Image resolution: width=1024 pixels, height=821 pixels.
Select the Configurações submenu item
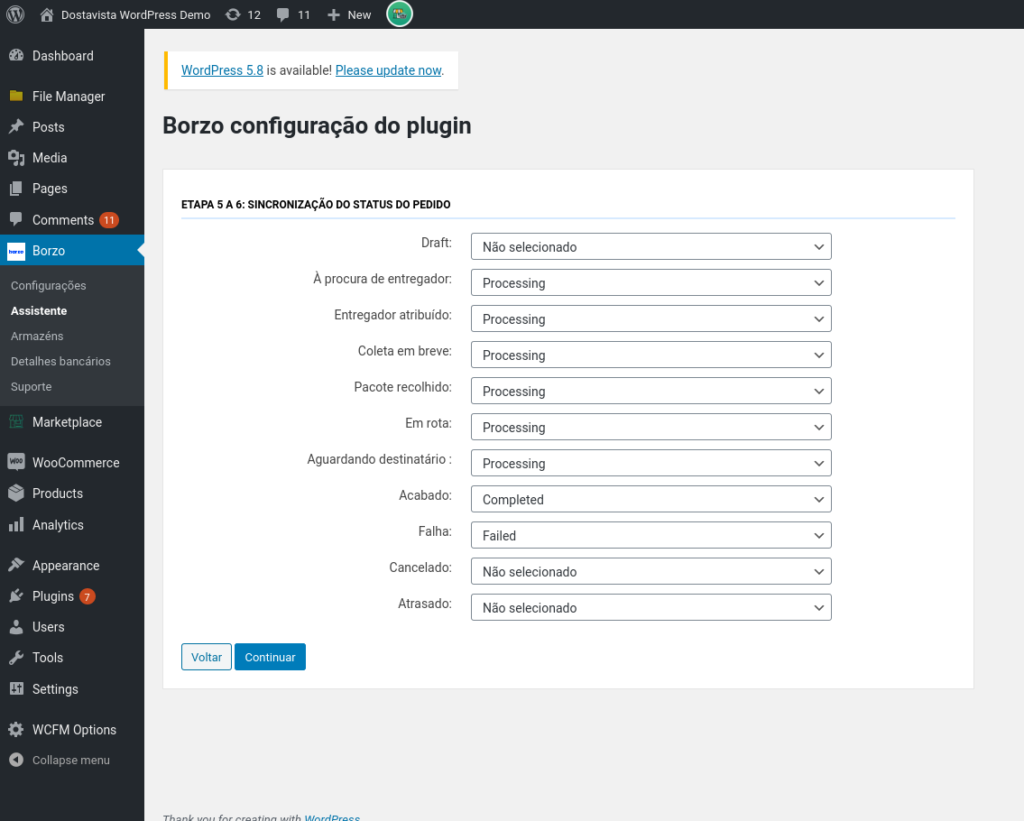point(48,286)
